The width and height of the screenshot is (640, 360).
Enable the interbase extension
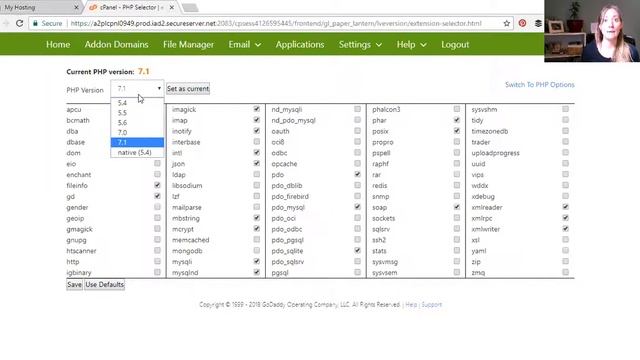point(256,142)
